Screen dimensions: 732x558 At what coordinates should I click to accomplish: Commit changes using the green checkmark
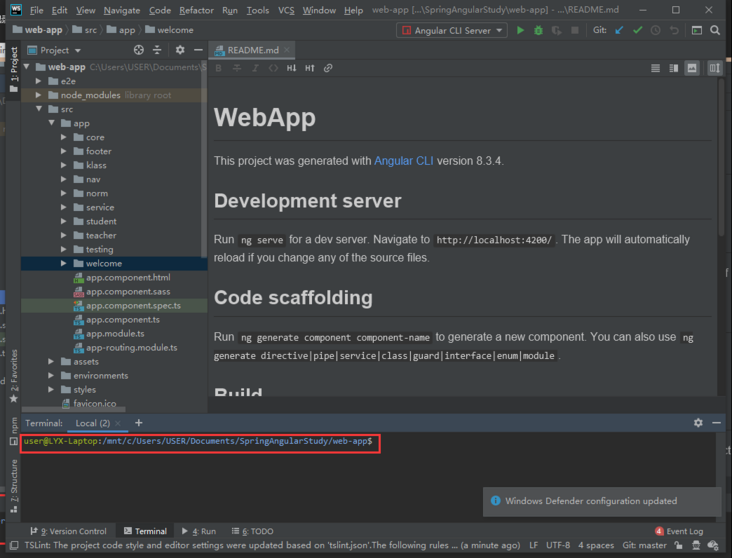coord(638,30)
